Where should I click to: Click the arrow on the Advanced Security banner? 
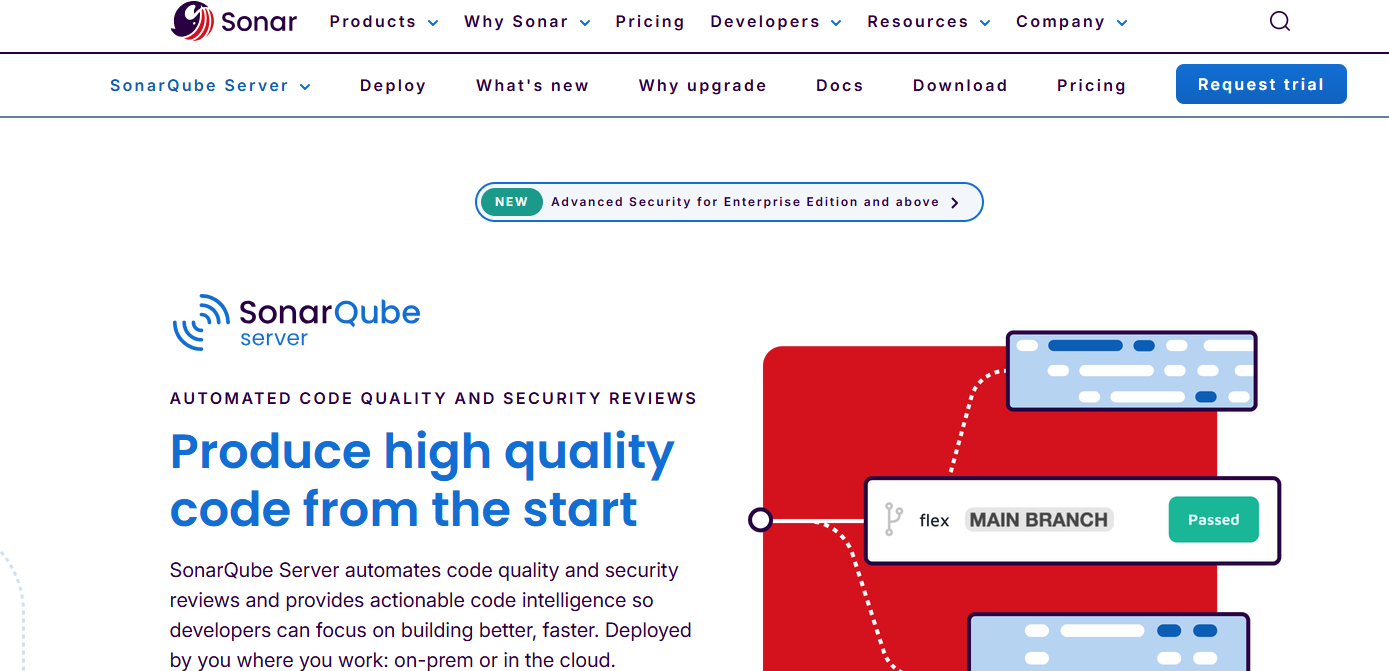(x=954, y=202)
